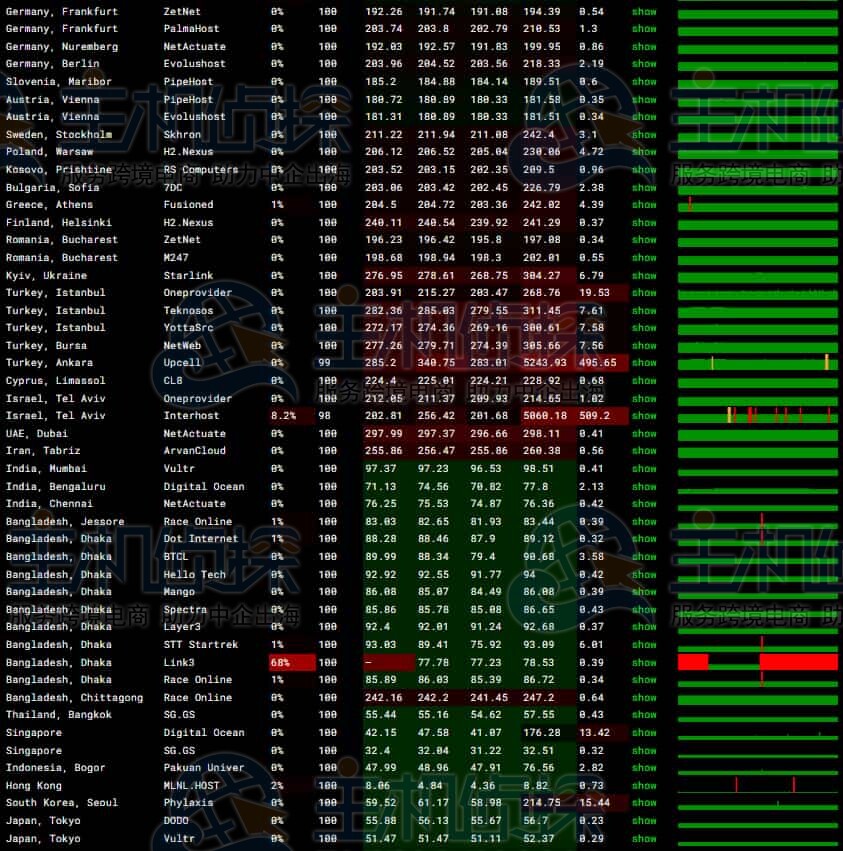The width and height of the screenshot is (843, 851).
Task: Click the latency graph for Hong Kong
Action: click(x=758, y=786)
